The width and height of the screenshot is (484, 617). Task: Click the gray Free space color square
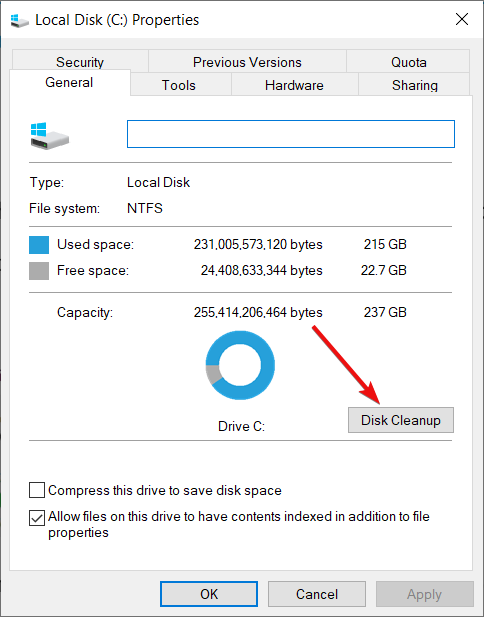pos(39,271)
